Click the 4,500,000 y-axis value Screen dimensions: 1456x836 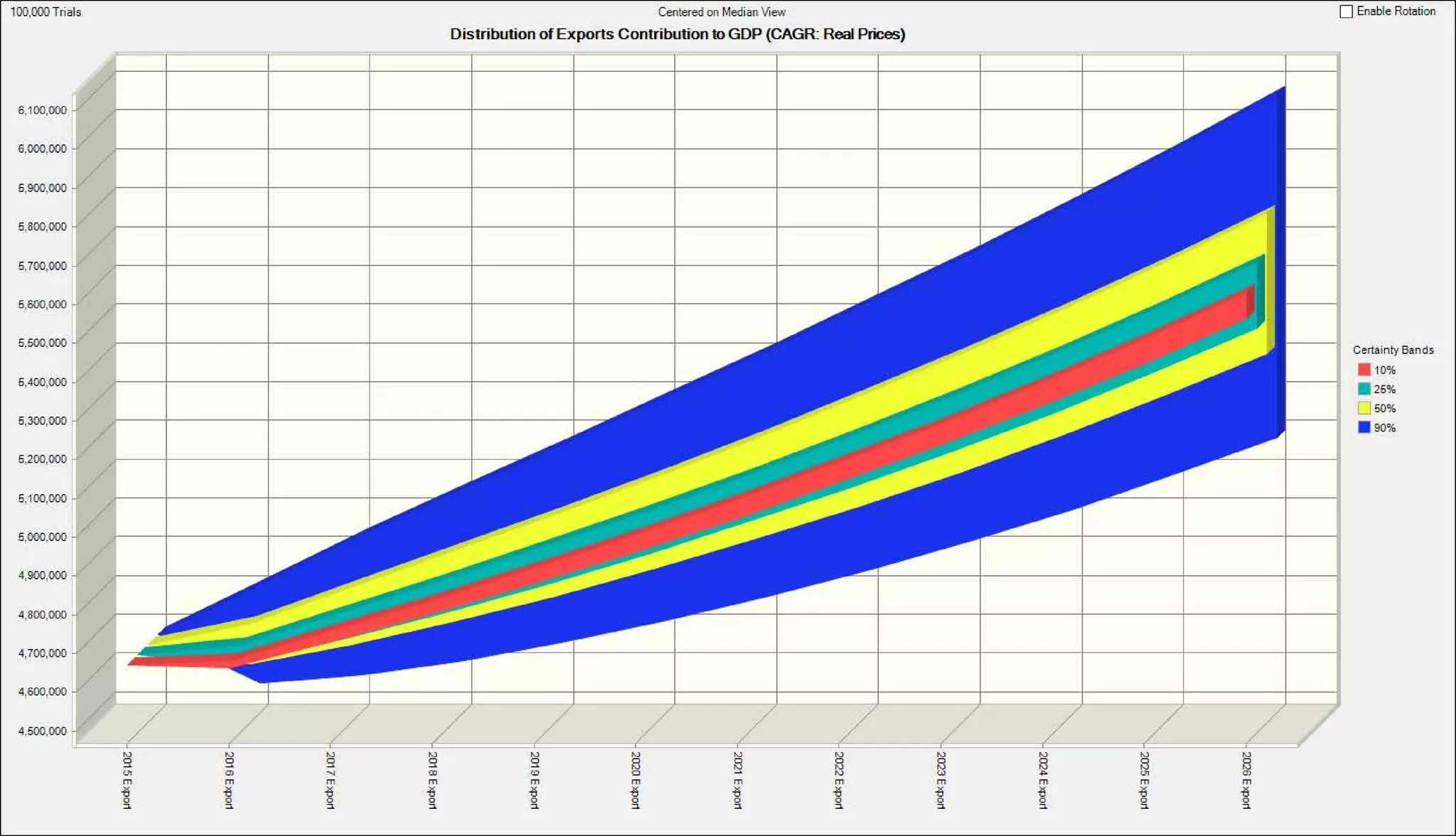(x=43, y=731)
